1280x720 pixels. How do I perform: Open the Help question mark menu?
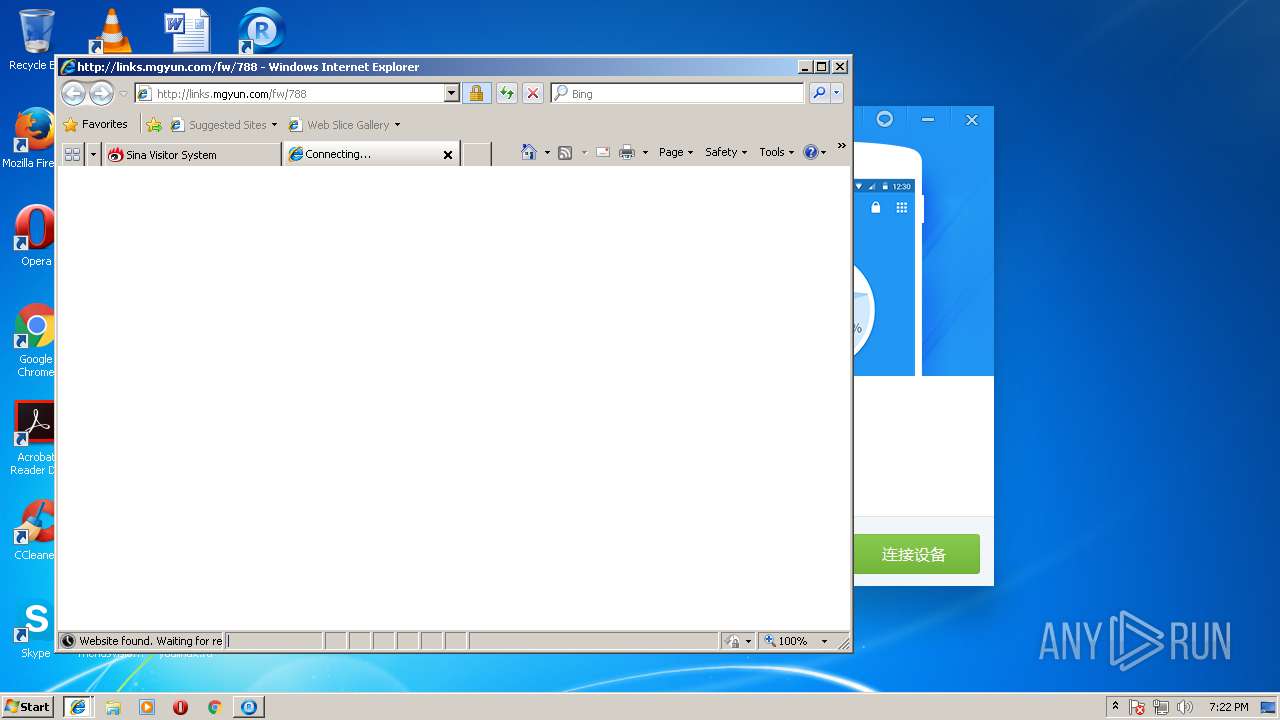(815, 152)
